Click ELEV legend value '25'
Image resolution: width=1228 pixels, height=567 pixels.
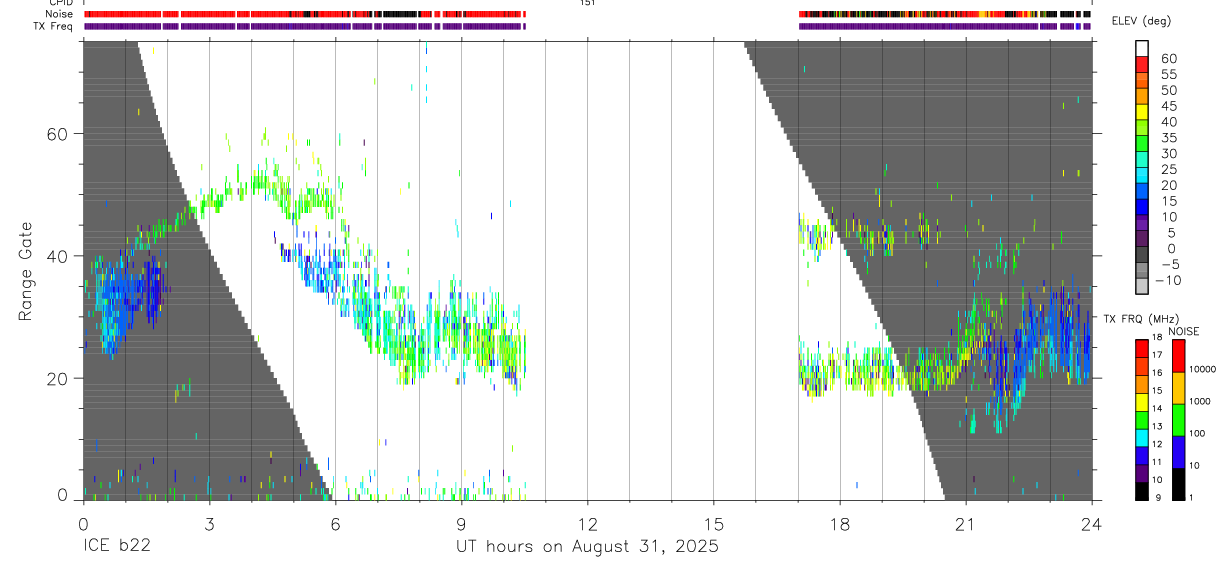point(1169,170)
